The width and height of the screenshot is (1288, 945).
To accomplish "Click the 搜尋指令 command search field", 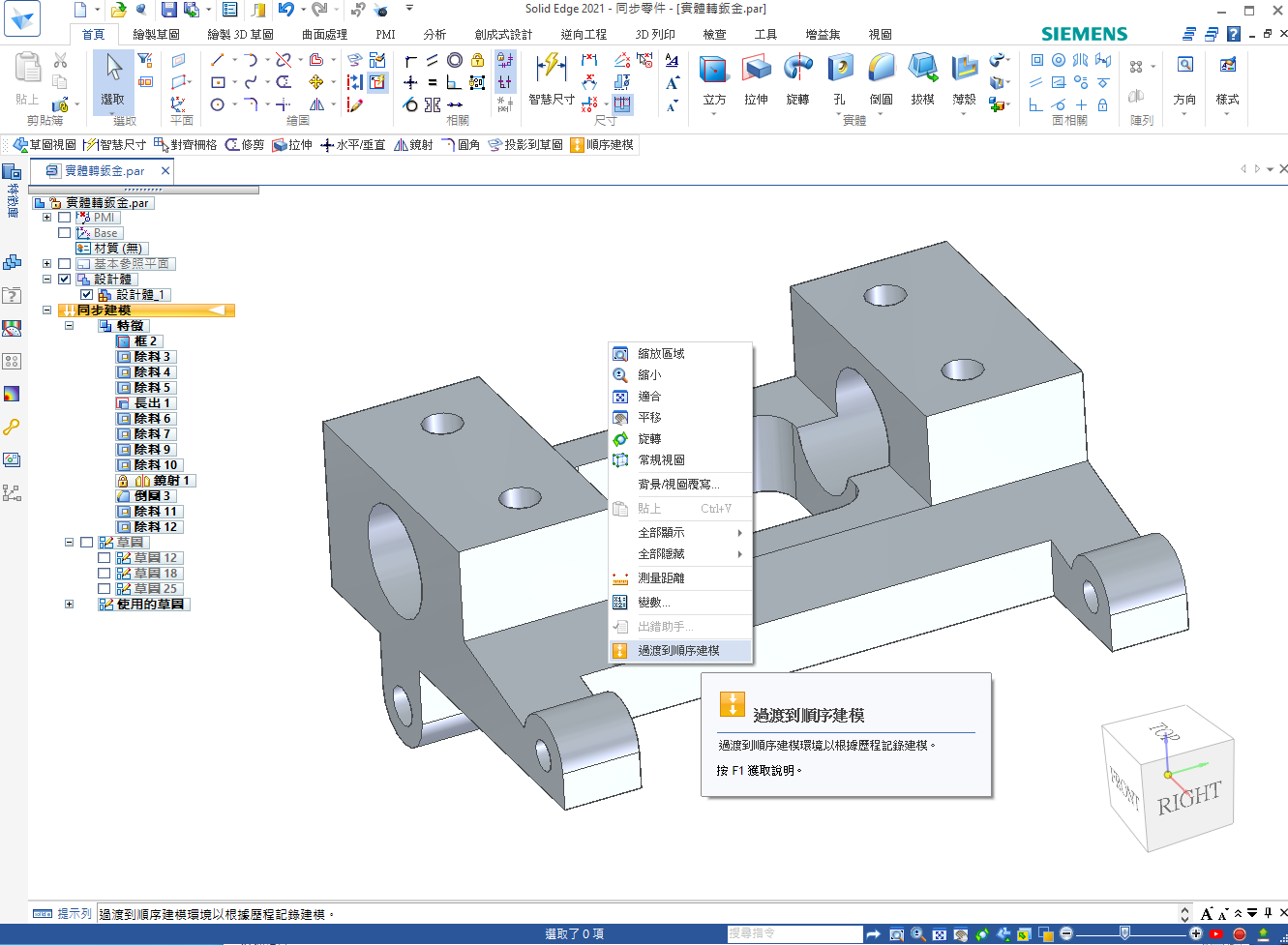I will pos(794,933).
